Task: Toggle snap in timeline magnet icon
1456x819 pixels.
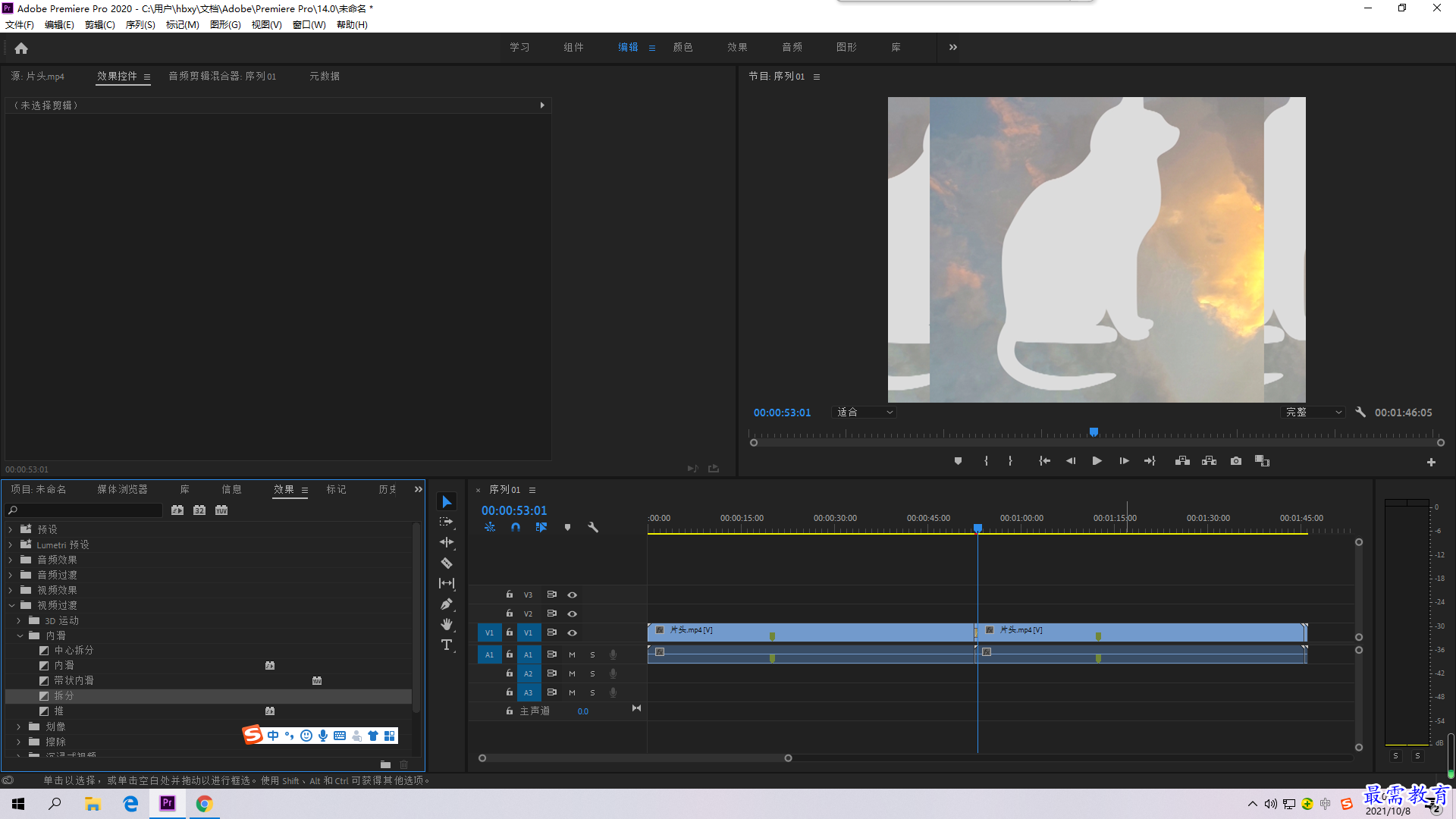Action: point(516,527)
